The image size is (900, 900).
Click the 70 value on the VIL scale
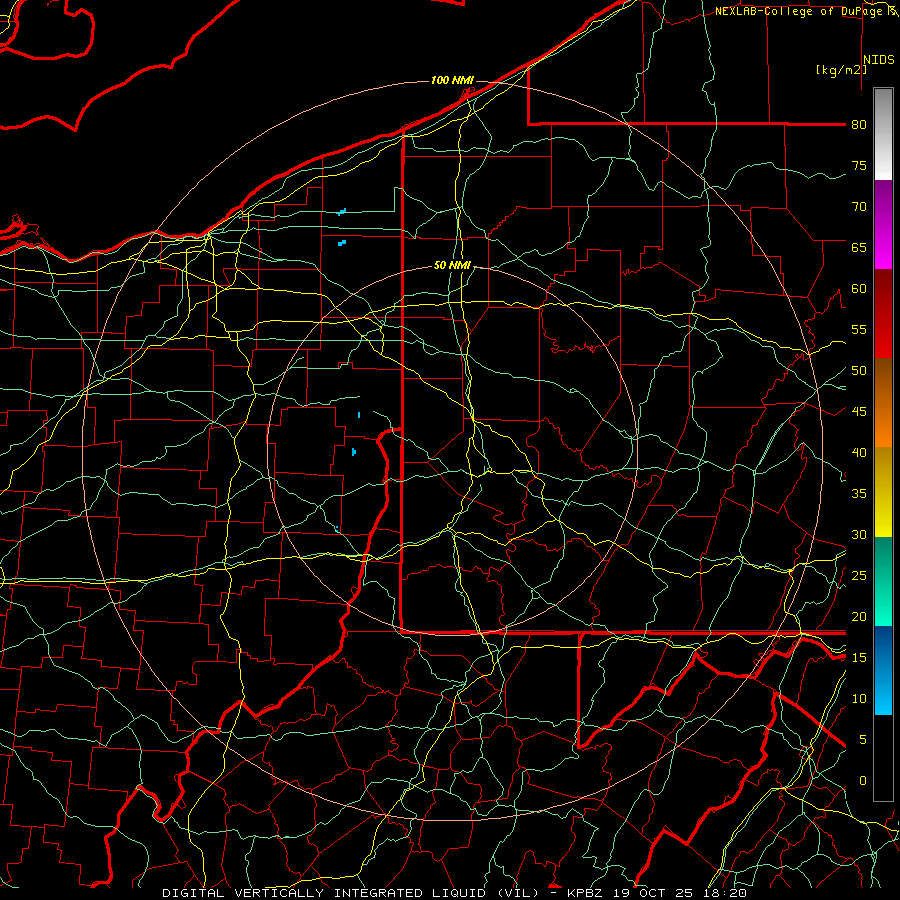(859, 207)
